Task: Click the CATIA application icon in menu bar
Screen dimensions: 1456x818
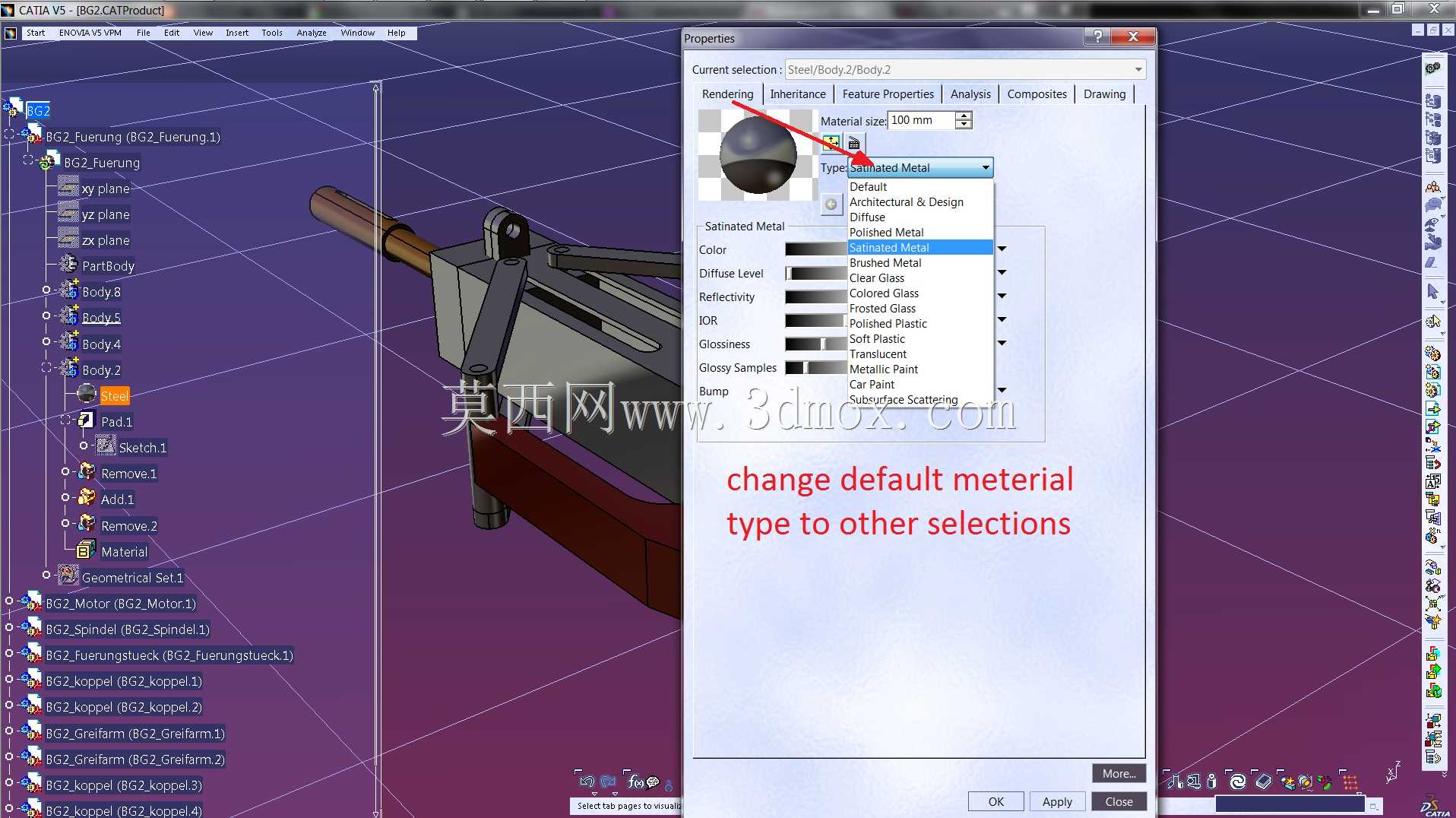Action: 11,33
